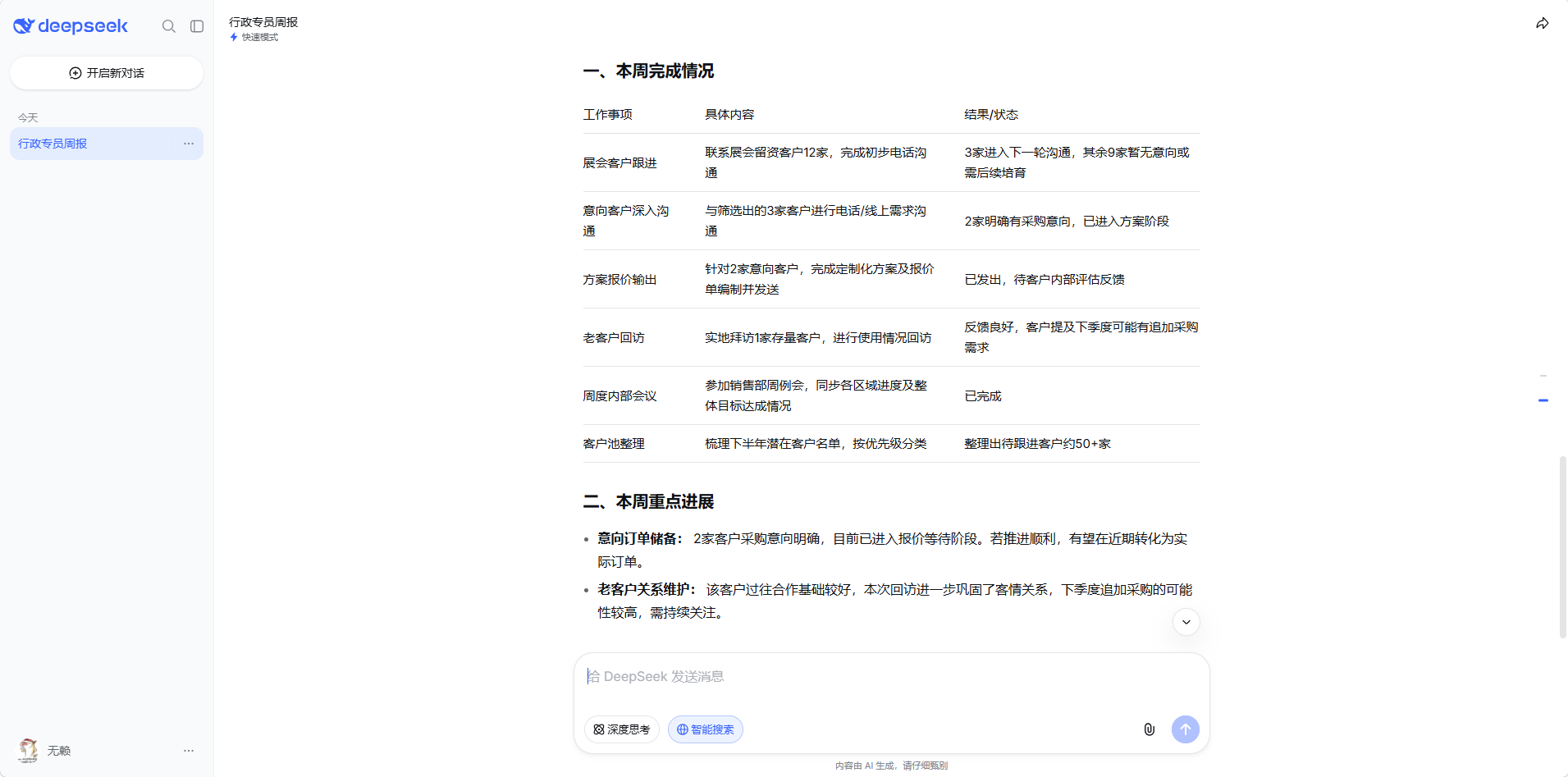Click cell 方案报价输出
The height and width of the screenshot is (777, 1568).
pyautogui.click(x=619, y=280)
